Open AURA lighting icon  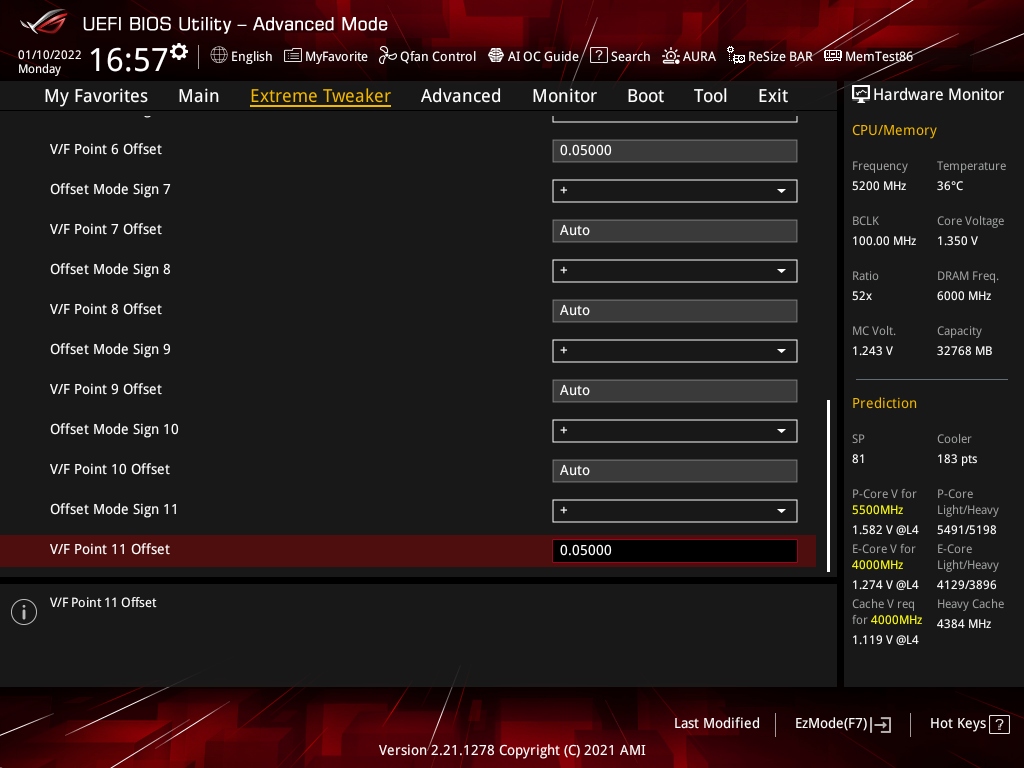pos(671,56)
